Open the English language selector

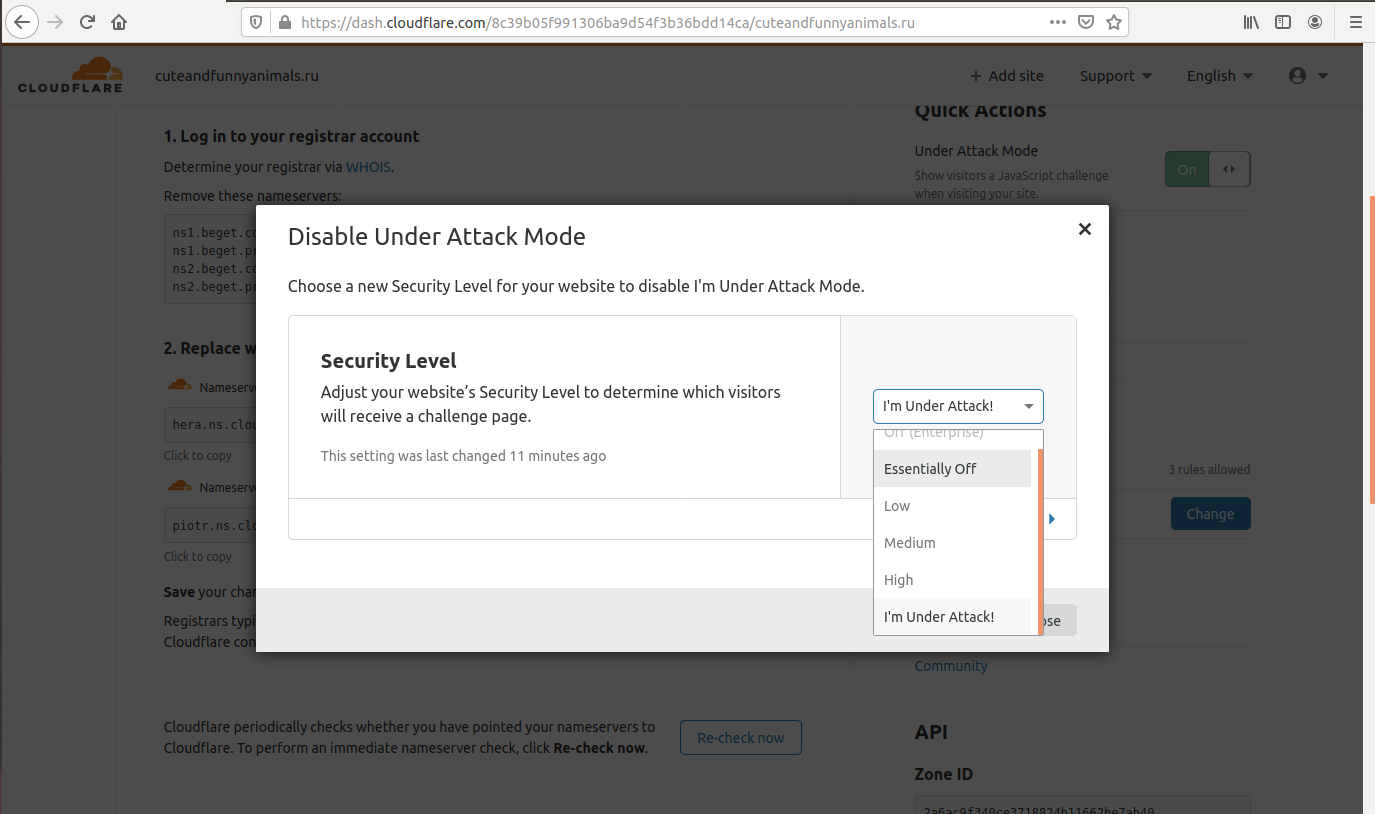pyautogui.click(x=1219, y=76)
